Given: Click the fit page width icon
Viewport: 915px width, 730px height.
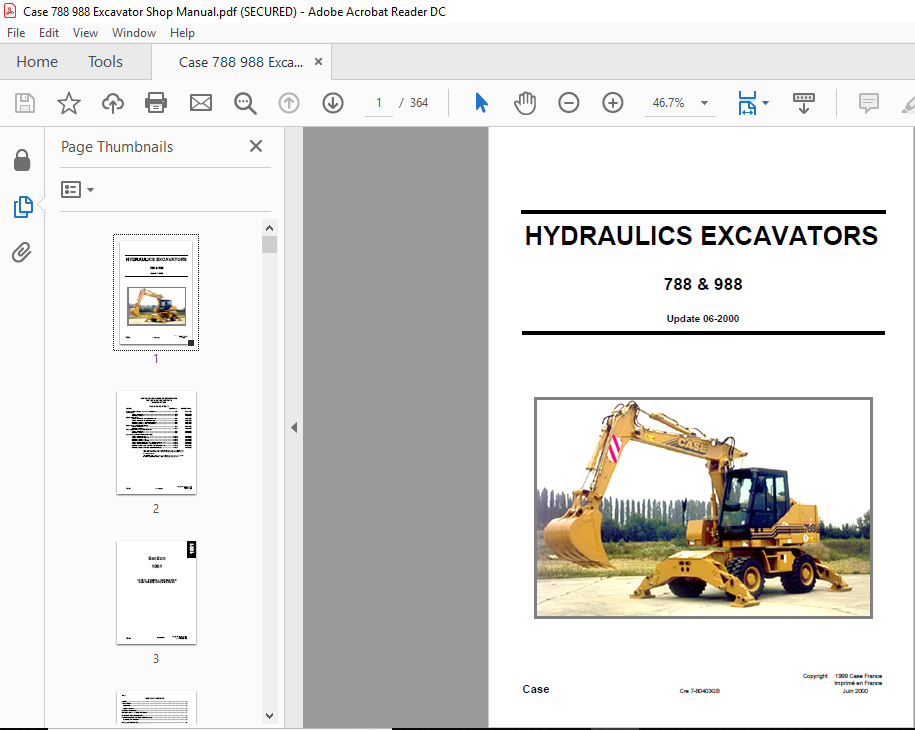Looking at the screenshot, I should coord(748,103).
